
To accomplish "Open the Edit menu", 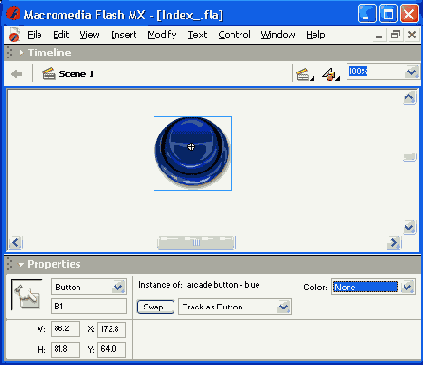I will tap(61, 35).
